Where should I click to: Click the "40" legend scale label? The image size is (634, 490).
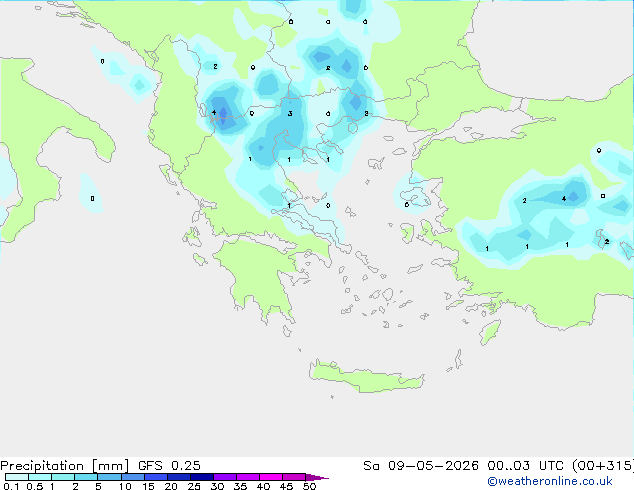coord(264,486)
